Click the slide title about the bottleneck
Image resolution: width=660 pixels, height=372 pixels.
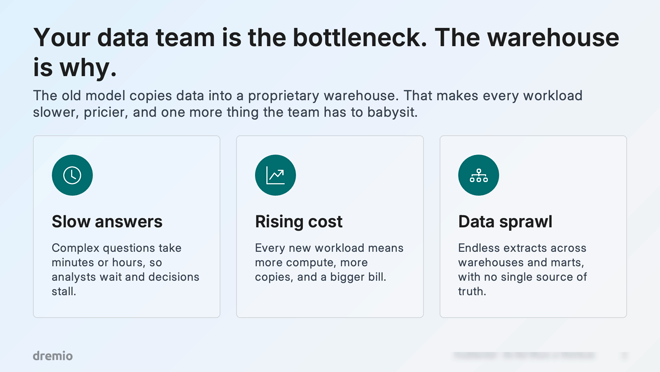coord(326,52)
